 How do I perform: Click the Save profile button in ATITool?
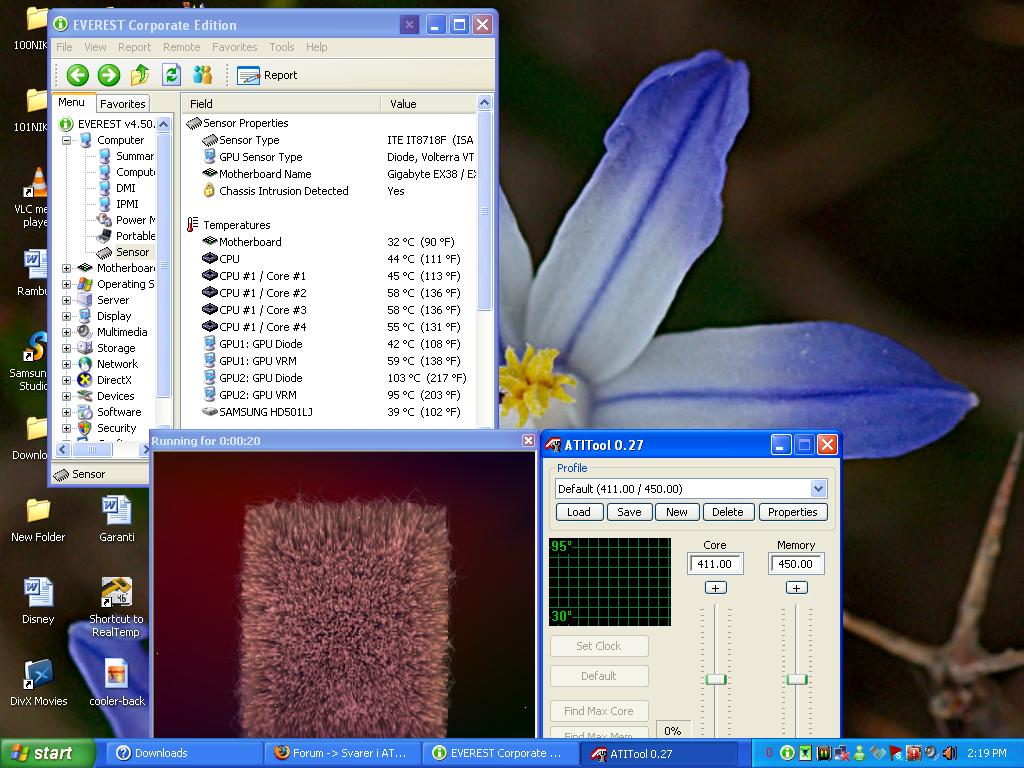point(629,512)
